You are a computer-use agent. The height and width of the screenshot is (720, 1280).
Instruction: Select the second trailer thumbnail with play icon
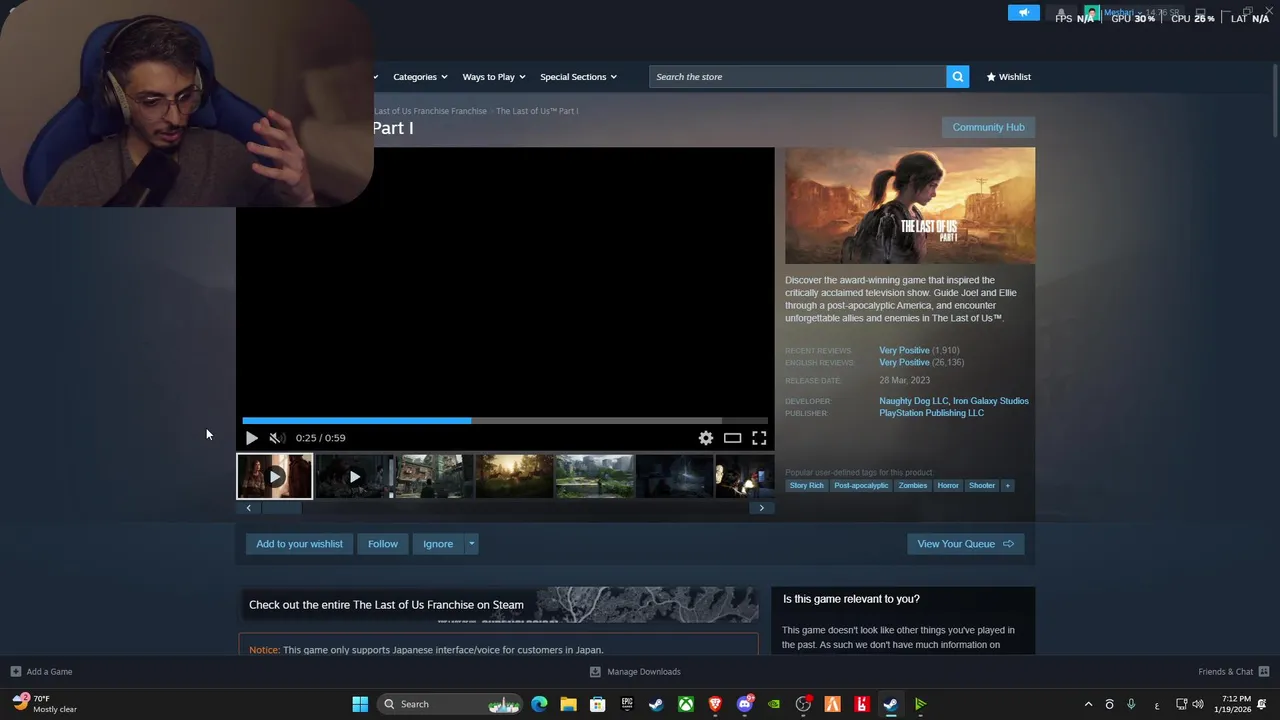point(354,476)
